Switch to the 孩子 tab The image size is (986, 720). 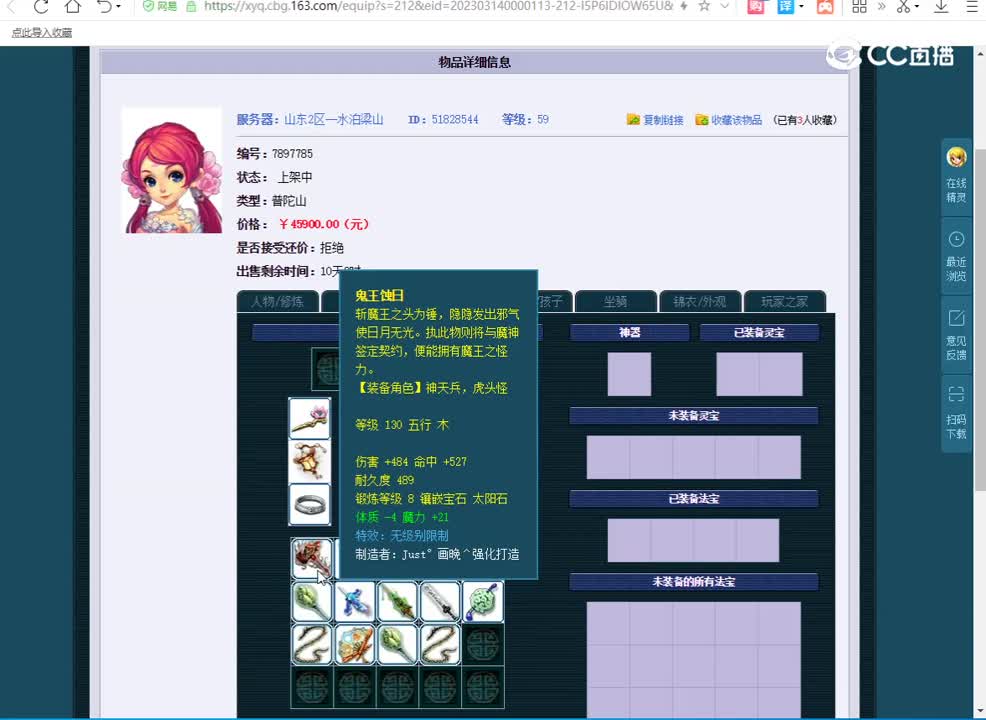(555, 302)
